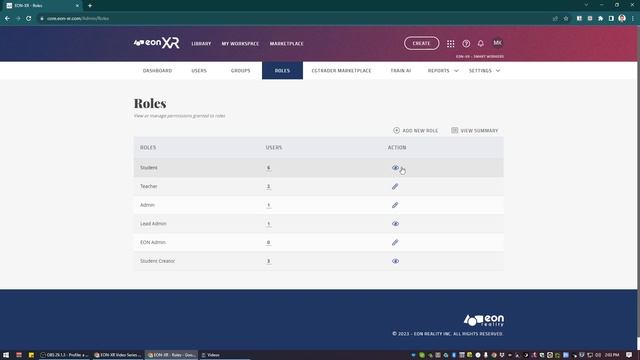Screen dimensions: 640x360
Task: Open the browser profile avatar in toolbar
Action: pyautogui.click(x=622, y=18)
